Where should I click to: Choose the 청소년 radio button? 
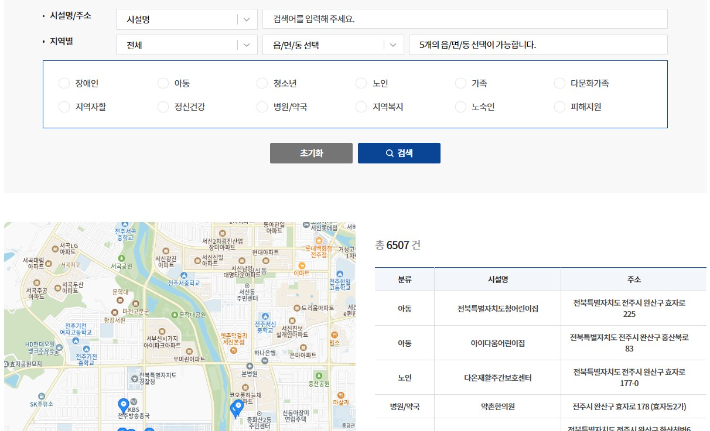coord(262,83)
